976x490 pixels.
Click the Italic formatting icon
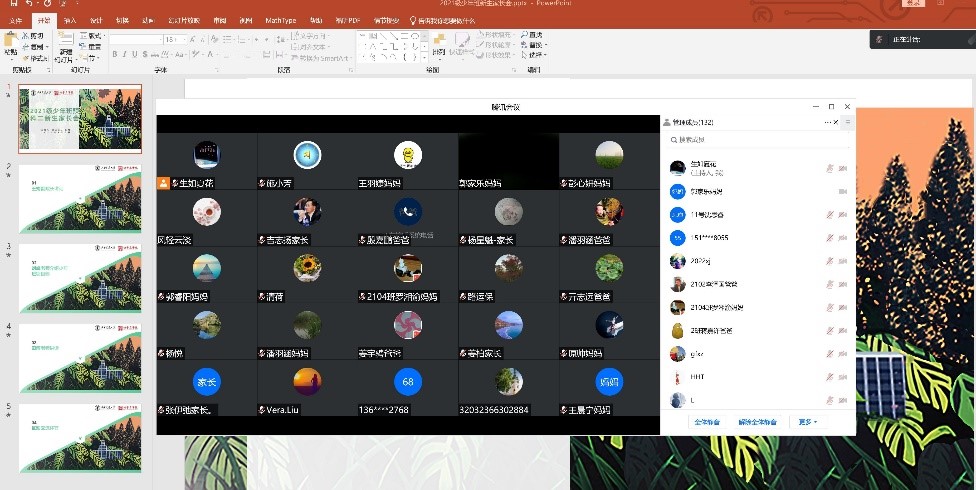click(x=125, y=55)
